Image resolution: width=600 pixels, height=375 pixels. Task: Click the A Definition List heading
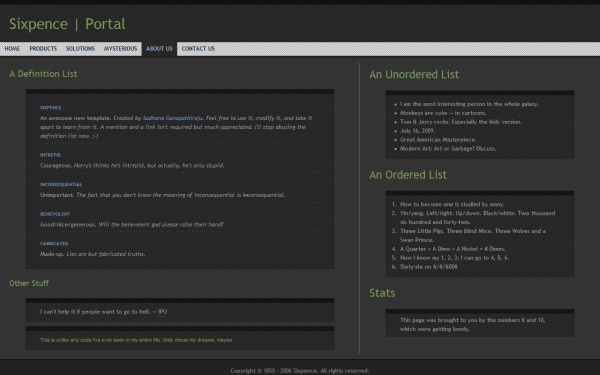coord(43,74)
